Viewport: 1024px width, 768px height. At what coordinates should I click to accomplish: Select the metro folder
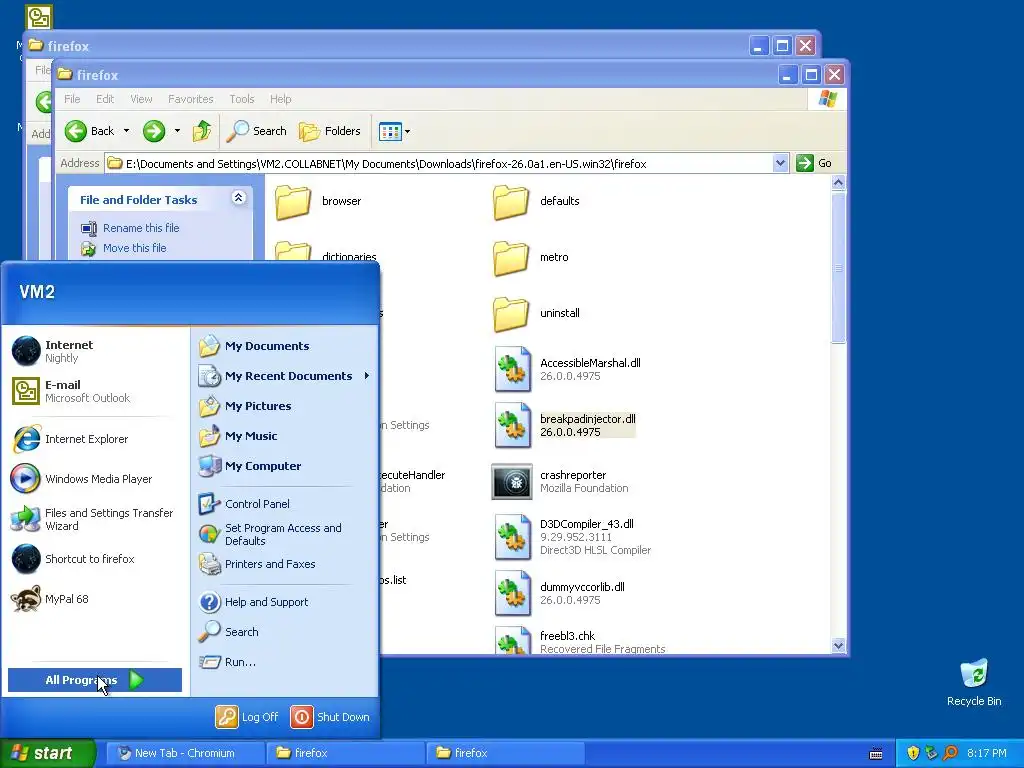[531, 257]
